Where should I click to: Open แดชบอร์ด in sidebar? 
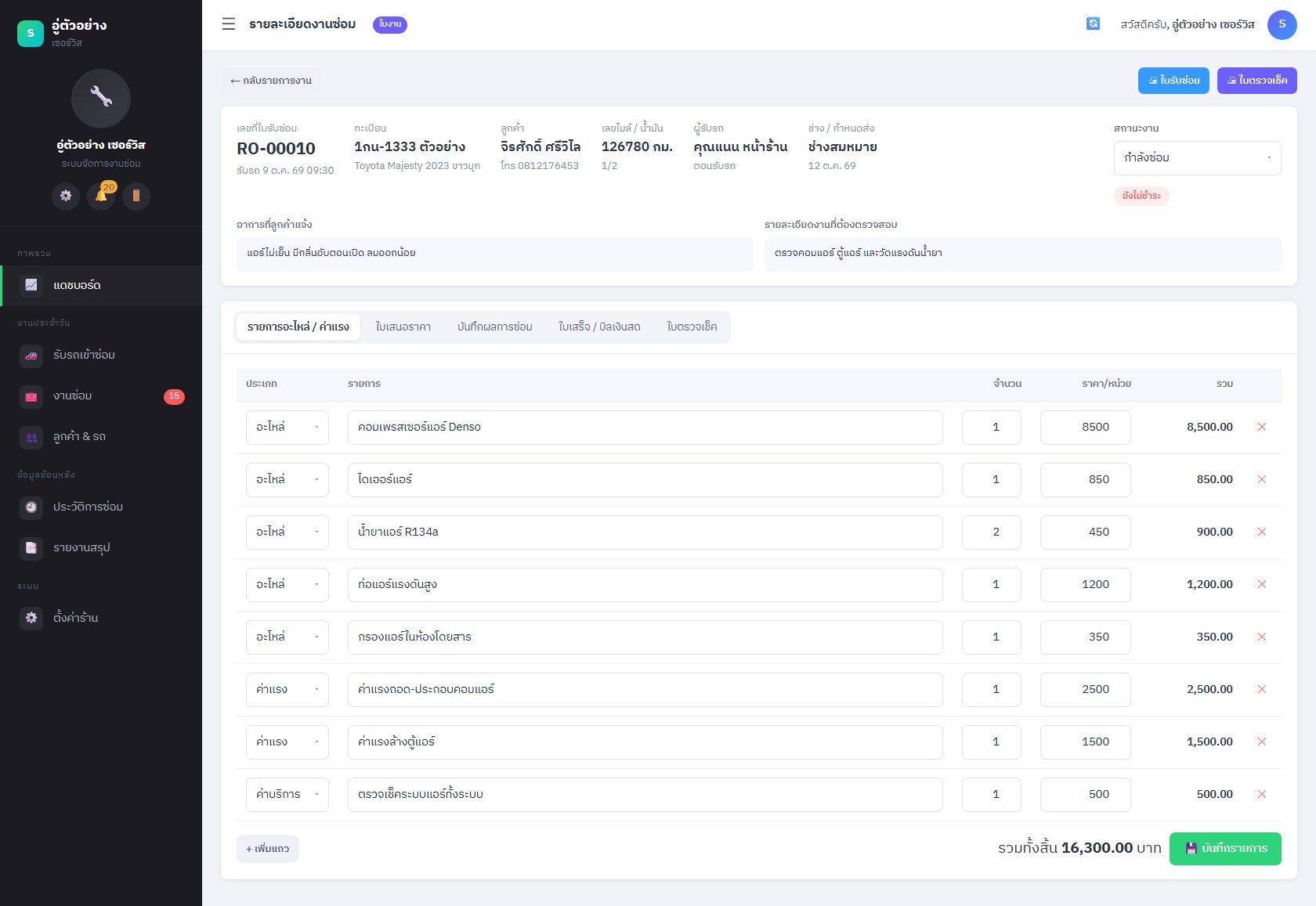coord(101,286)
